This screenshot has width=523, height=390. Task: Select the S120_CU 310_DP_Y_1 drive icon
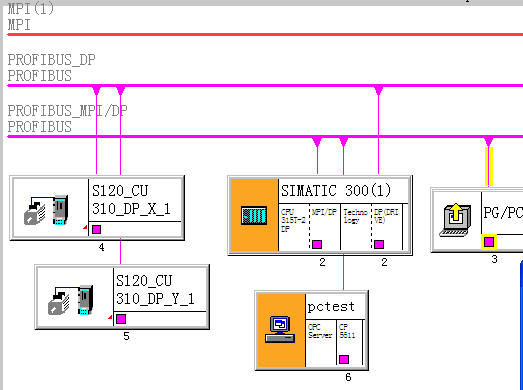(70, 300)
